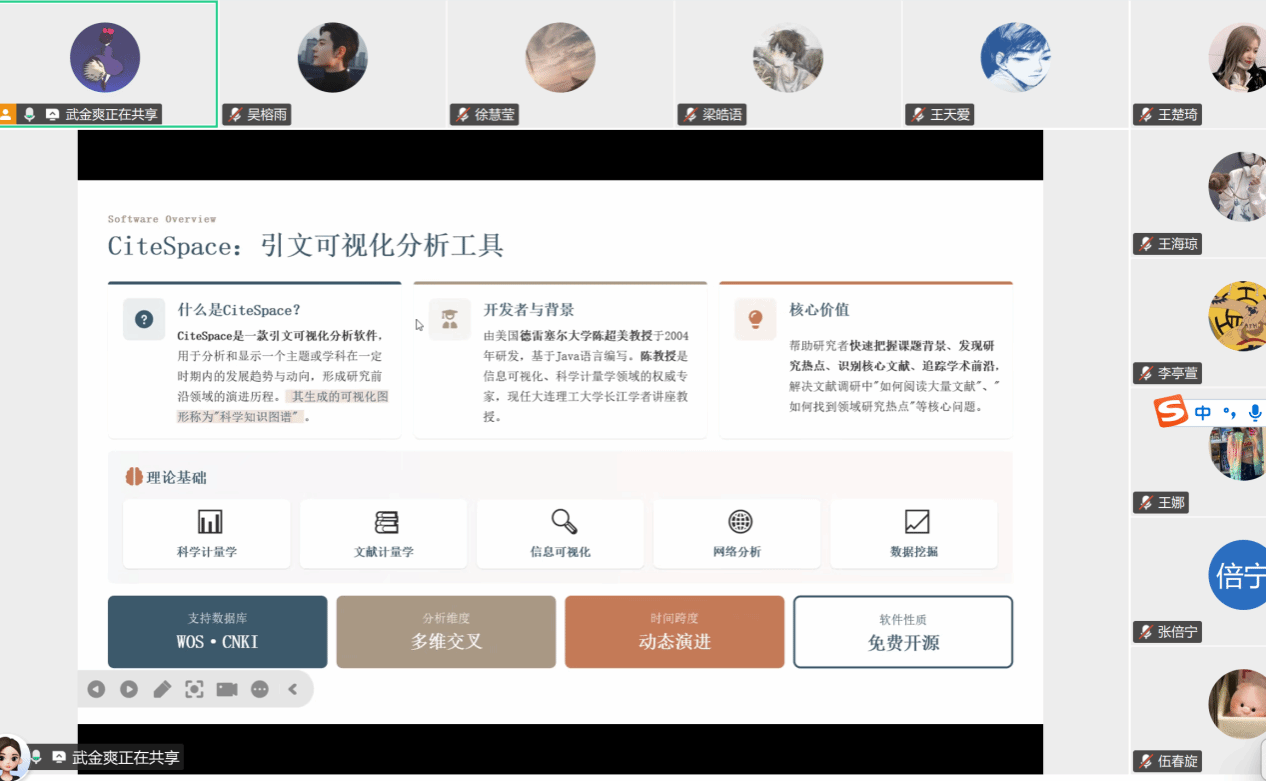
Task: Click the 信息可视化 magnifier card
Action: [560, 534]
